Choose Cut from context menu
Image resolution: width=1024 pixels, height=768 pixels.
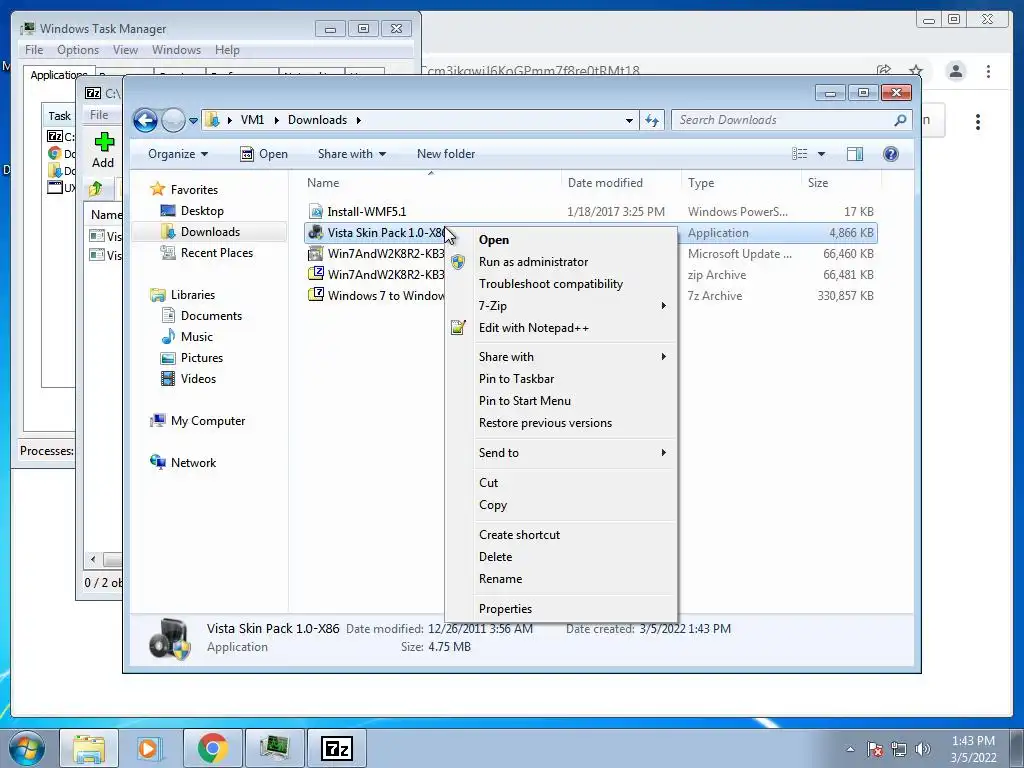coord(560,483)
